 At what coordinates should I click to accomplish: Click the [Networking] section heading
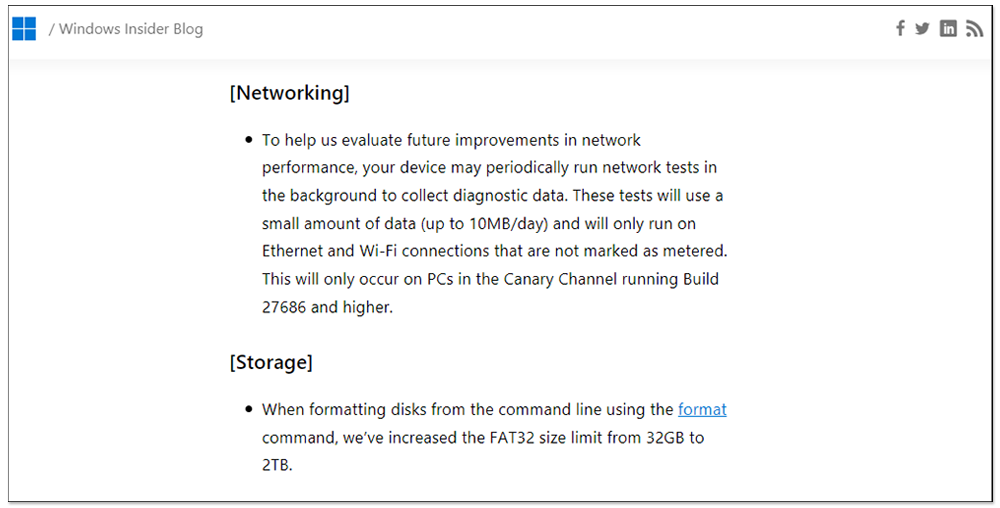(290, 93)
